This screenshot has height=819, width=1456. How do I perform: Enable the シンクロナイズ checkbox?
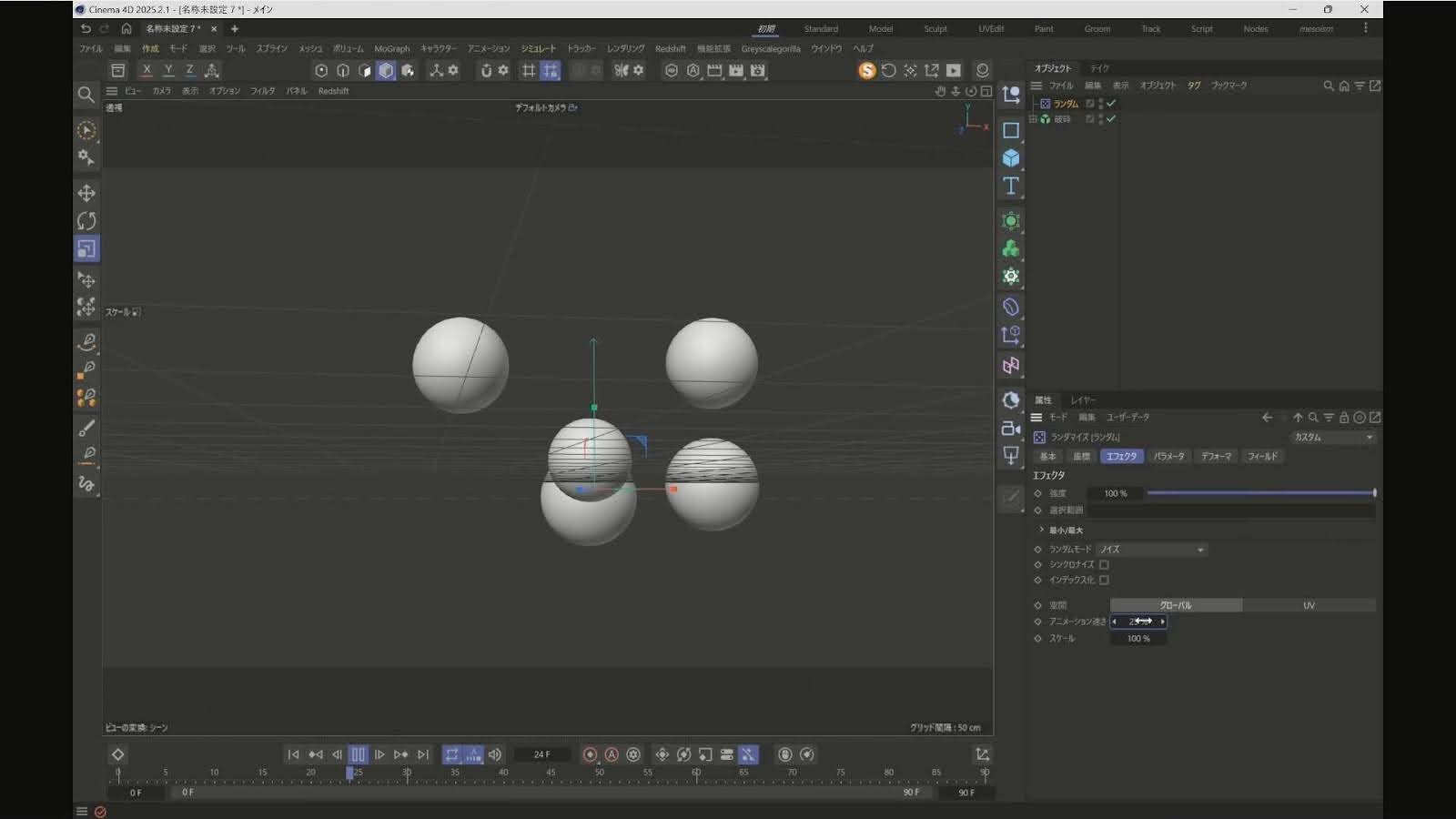[x=1104, y=564]
